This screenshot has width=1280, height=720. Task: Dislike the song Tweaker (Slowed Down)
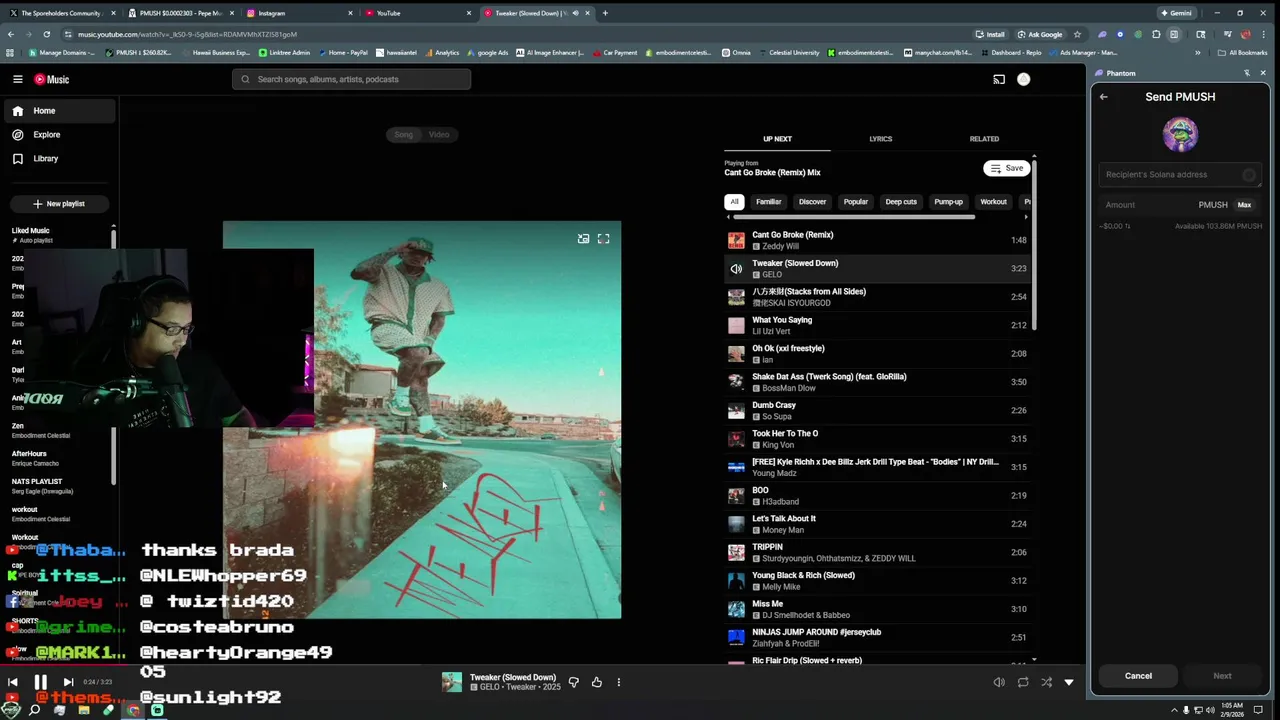point(573,682)
